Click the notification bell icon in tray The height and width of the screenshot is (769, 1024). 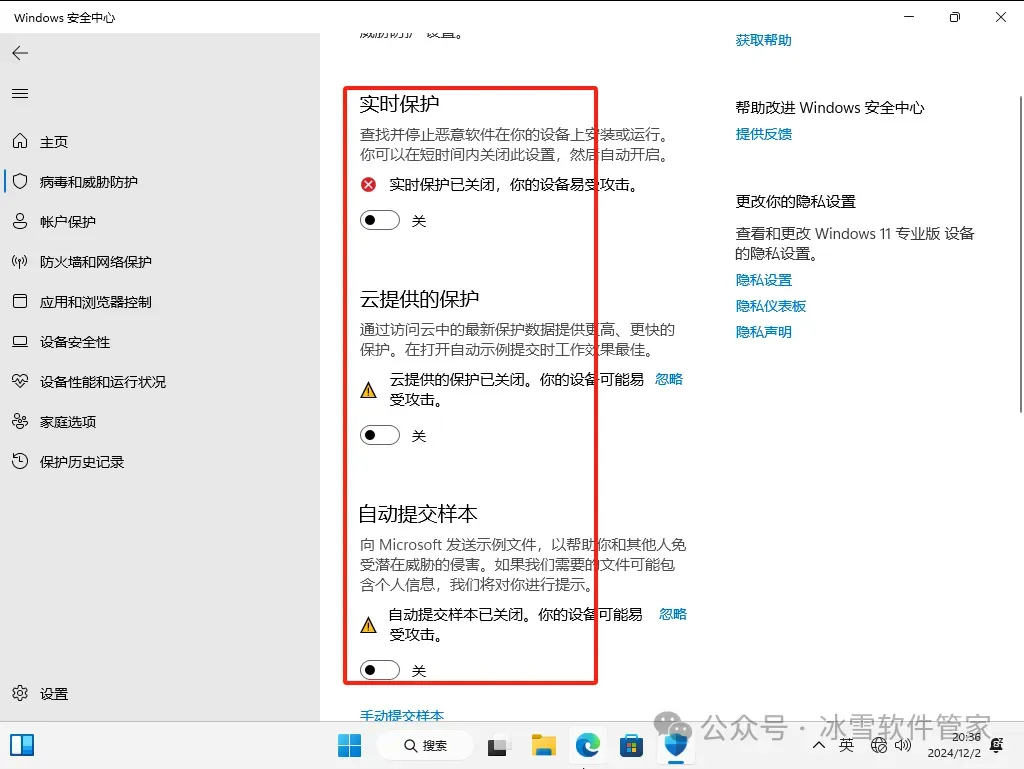pos(997,745)
